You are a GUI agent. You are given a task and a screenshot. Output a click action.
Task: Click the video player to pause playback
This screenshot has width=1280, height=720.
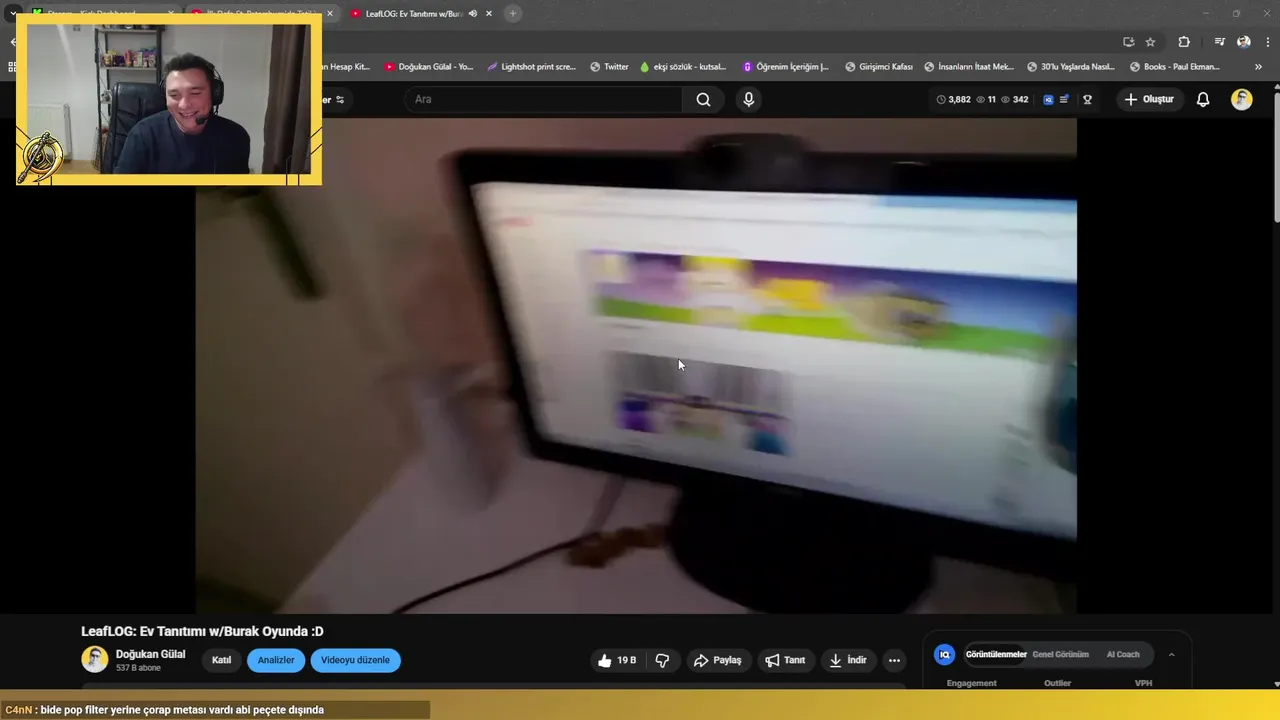pos(636,365)
